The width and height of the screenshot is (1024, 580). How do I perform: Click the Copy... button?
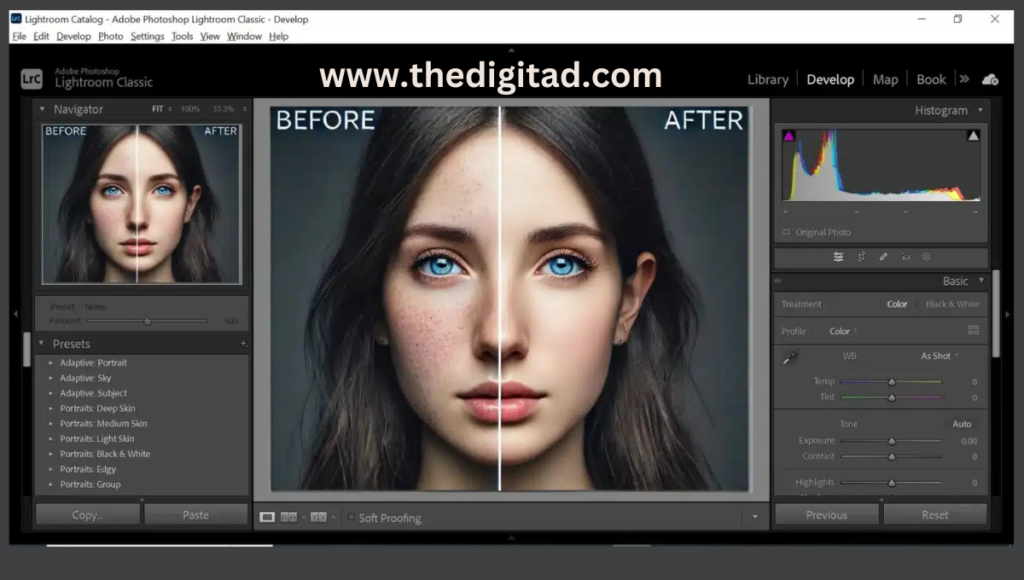pos(88,515)
